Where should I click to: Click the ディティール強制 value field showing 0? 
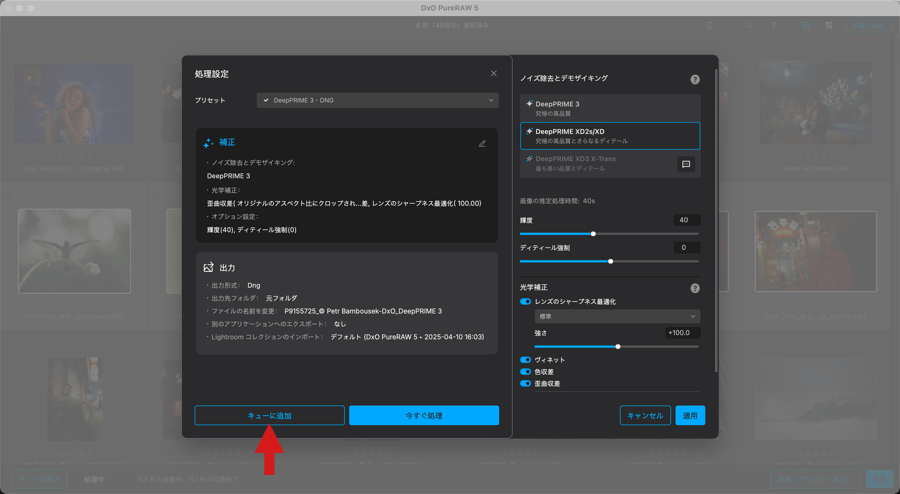686,247
